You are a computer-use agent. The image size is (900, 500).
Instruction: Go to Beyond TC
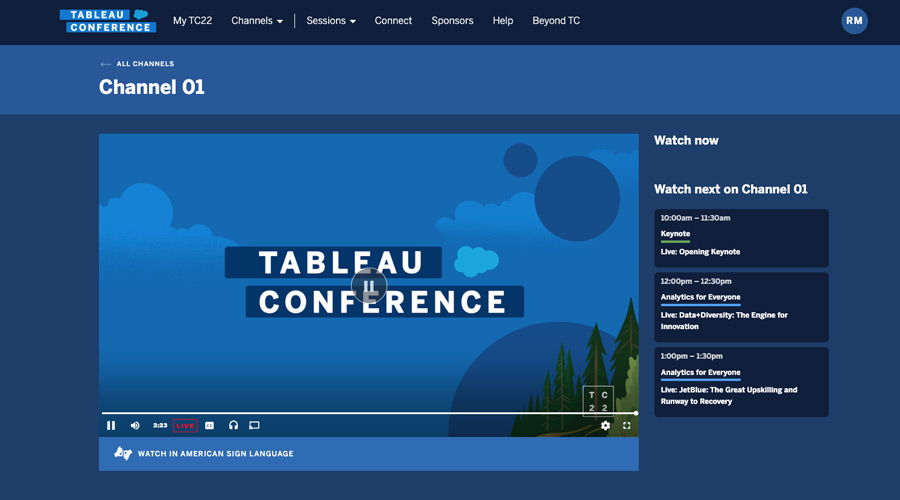pyautogui.click(x=556, y=21)
